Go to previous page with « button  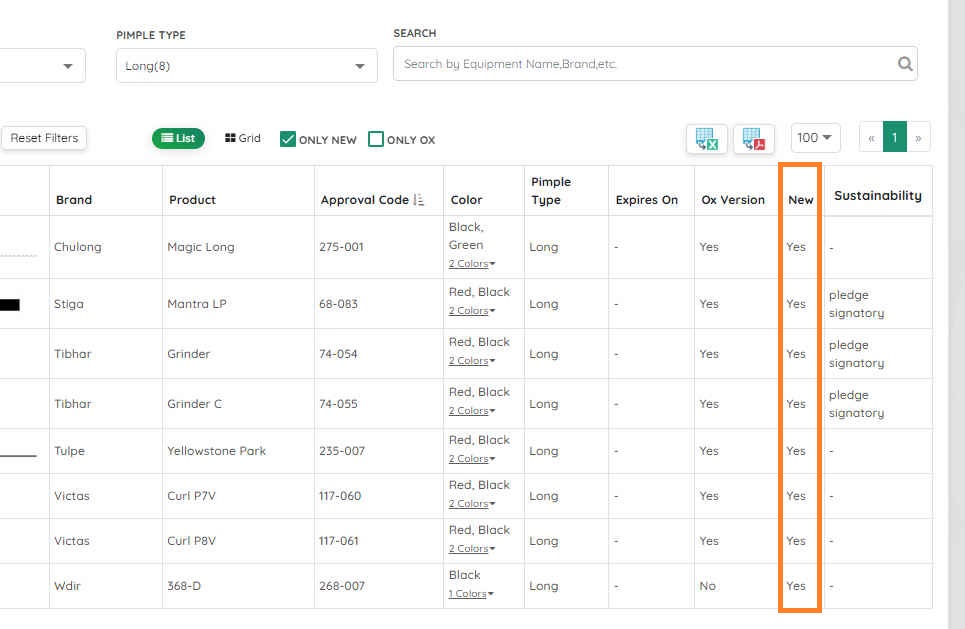click(871, 138)
